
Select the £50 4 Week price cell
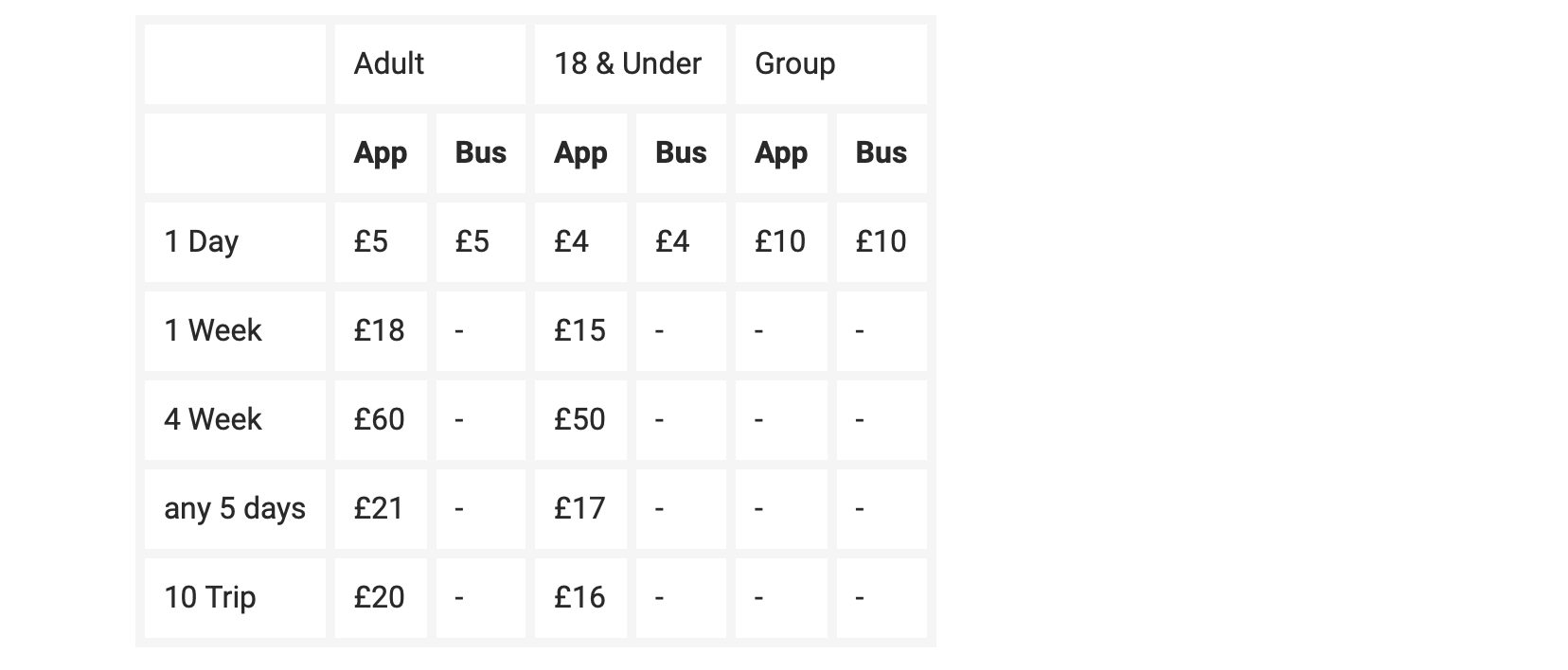579,419
